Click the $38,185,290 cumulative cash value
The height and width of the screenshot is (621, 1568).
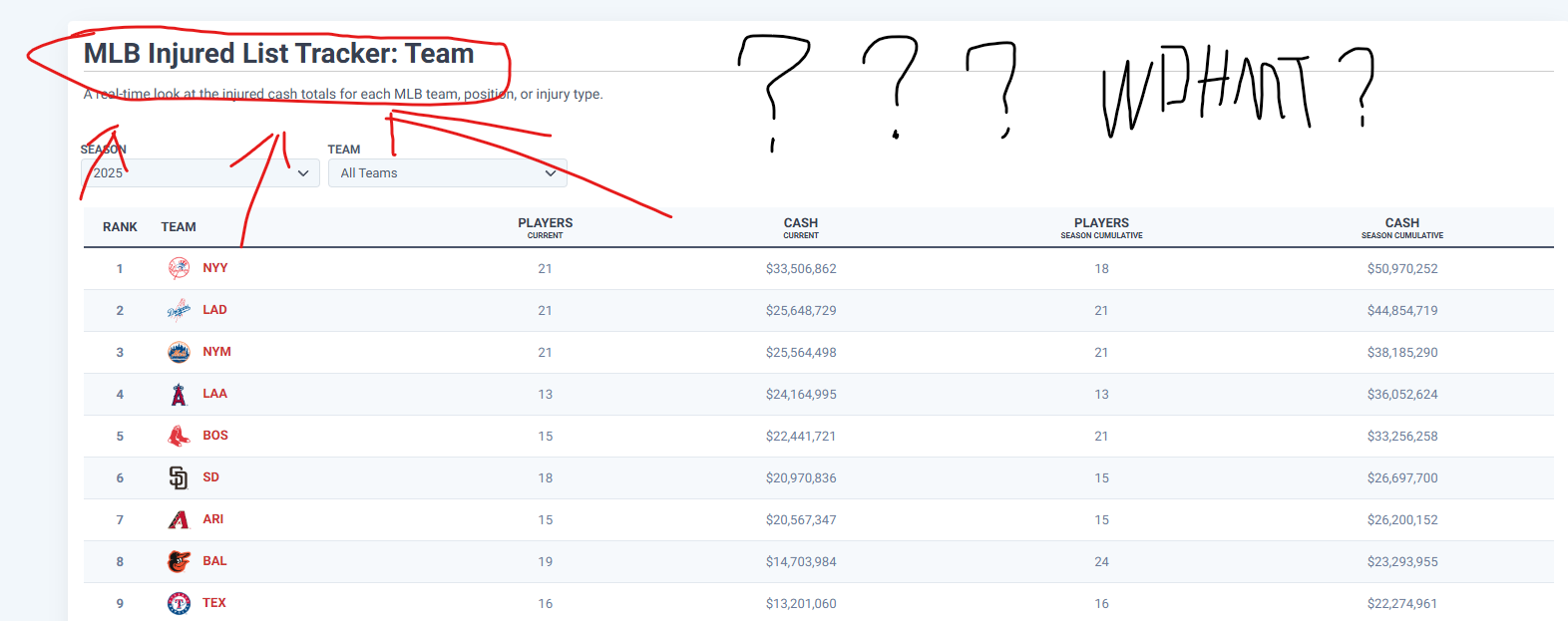tap(1402, 353)
